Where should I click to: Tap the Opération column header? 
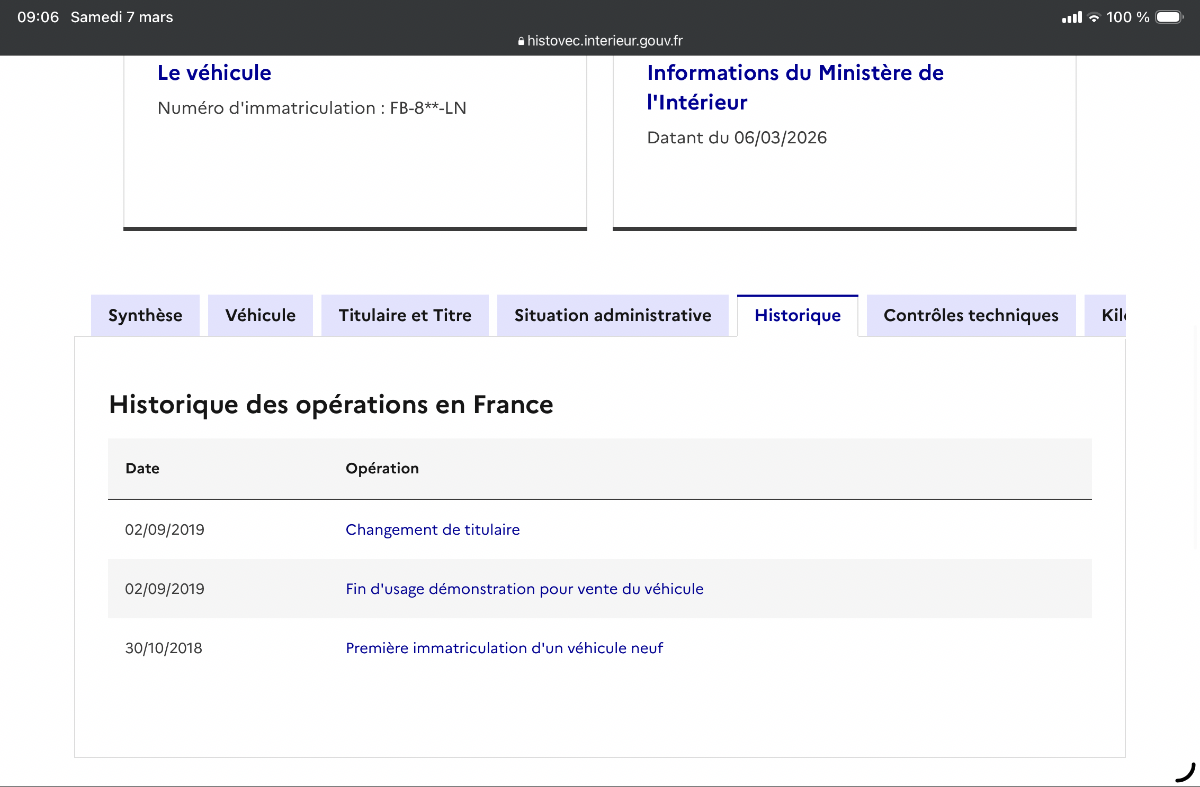coord(382,468)
